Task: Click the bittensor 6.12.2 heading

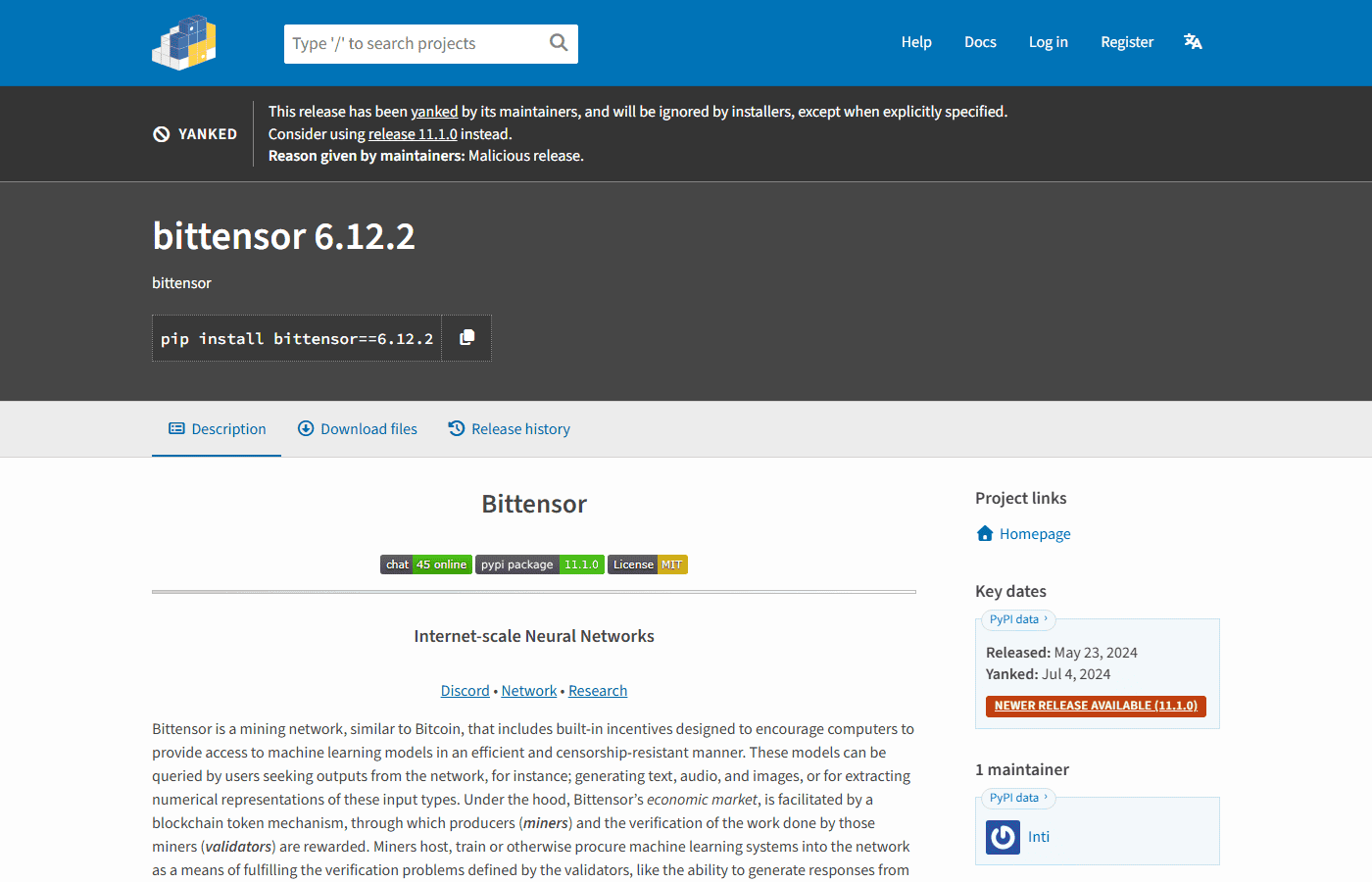Action: 284,236
